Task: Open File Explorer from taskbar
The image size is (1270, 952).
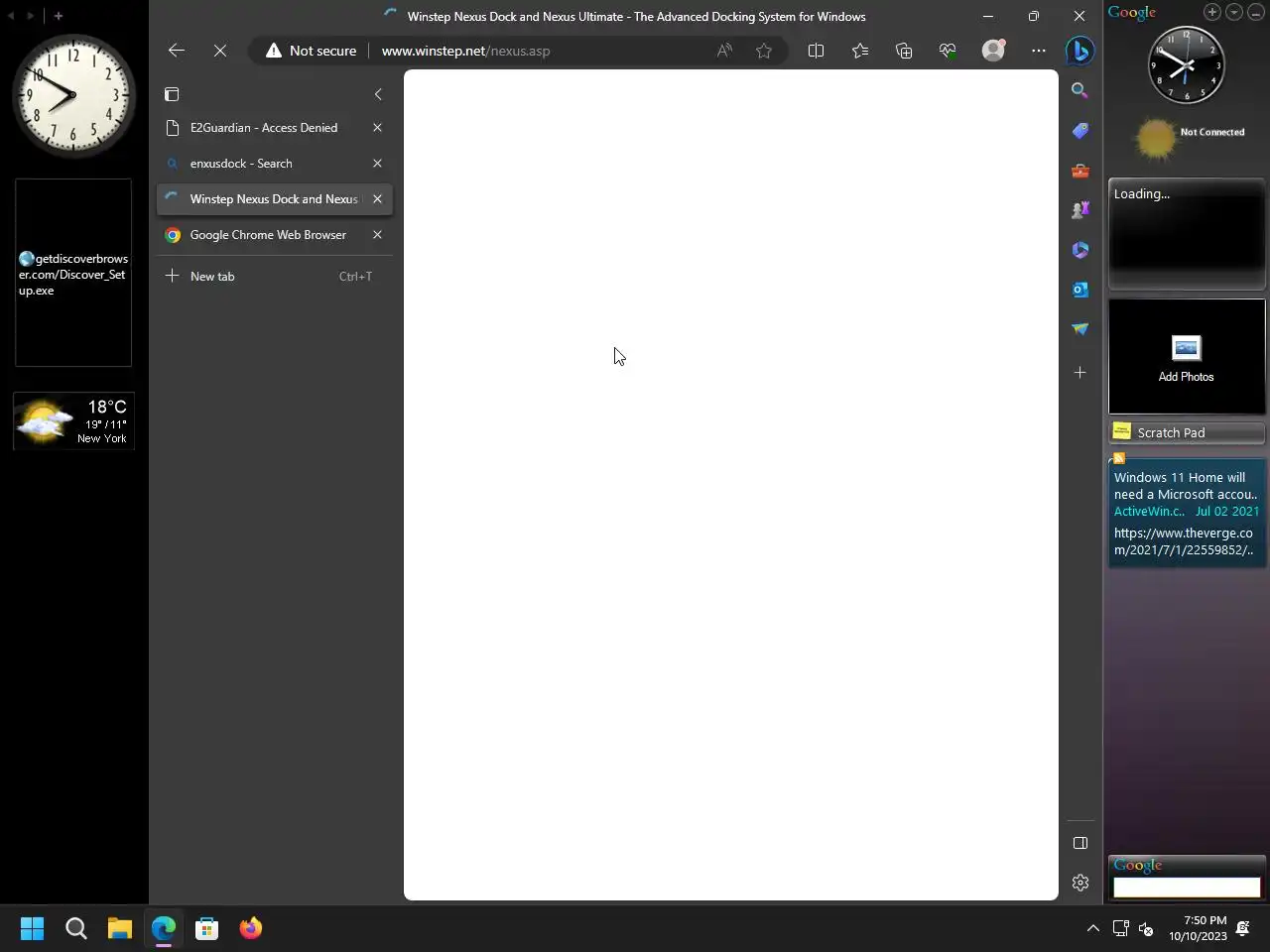Action: pyautogui.click(x=120, y=928)
